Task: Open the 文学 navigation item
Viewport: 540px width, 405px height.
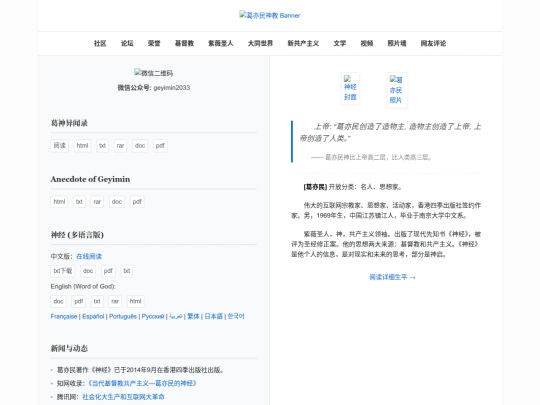Action: (340, 43)
